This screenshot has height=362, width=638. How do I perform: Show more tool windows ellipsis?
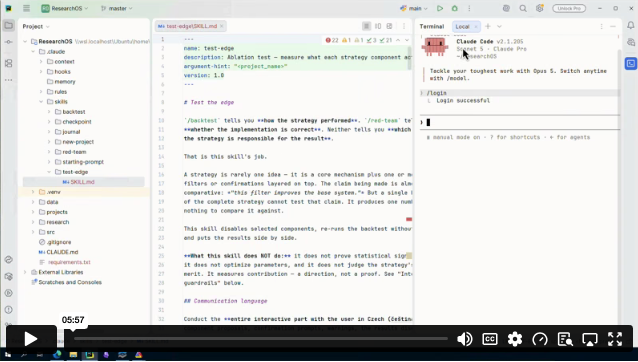point(9,80)
